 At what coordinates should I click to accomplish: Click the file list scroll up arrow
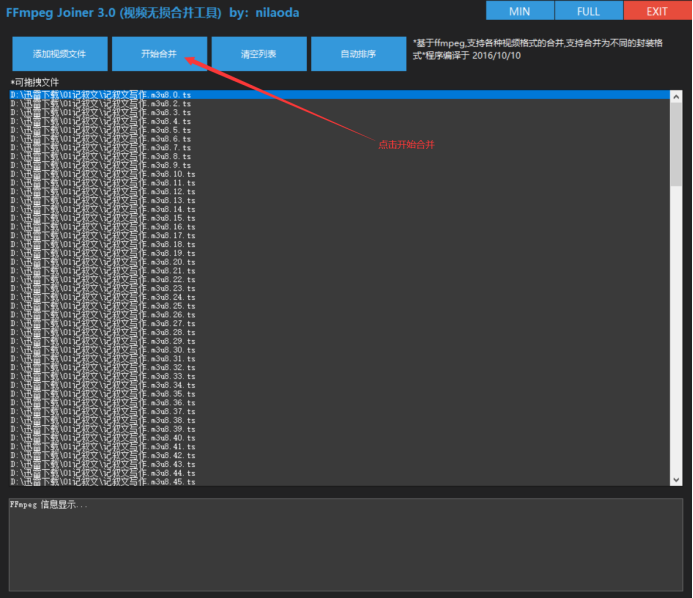coord(676,96)
